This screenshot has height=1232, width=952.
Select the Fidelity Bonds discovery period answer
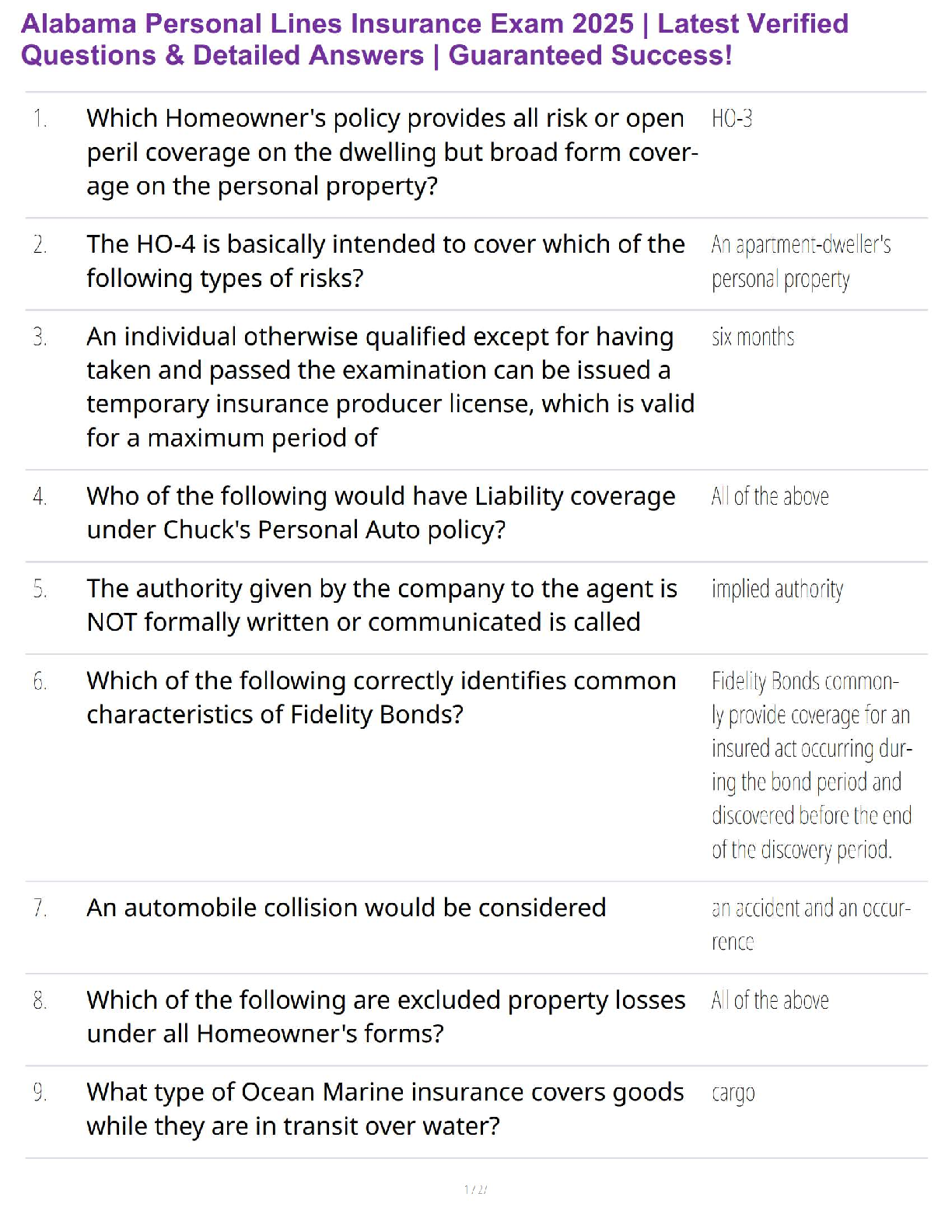[x=811, y=765]
